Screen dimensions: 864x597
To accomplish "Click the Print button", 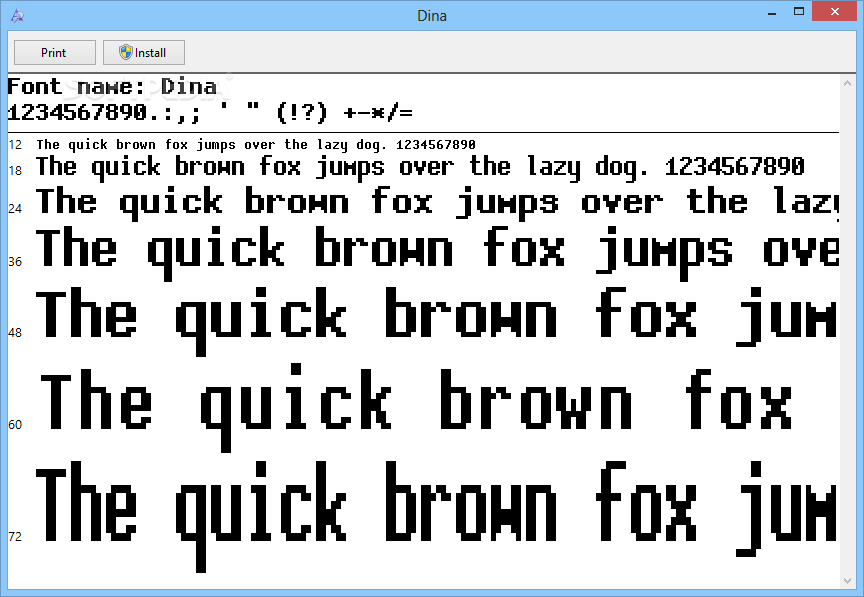I will [55, 52].
